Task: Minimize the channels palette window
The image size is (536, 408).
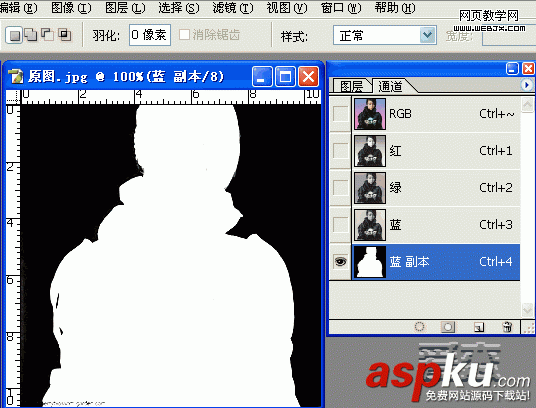Action: pyautogui.click(x=512, y=69)
